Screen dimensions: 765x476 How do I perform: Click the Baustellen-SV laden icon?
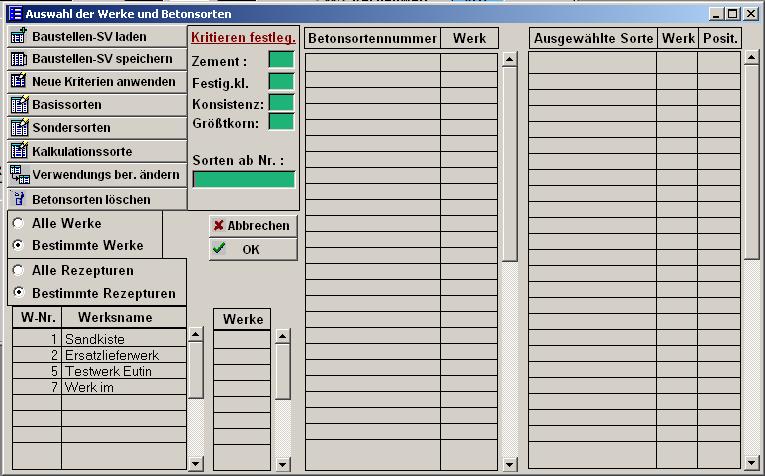[19, 36]
